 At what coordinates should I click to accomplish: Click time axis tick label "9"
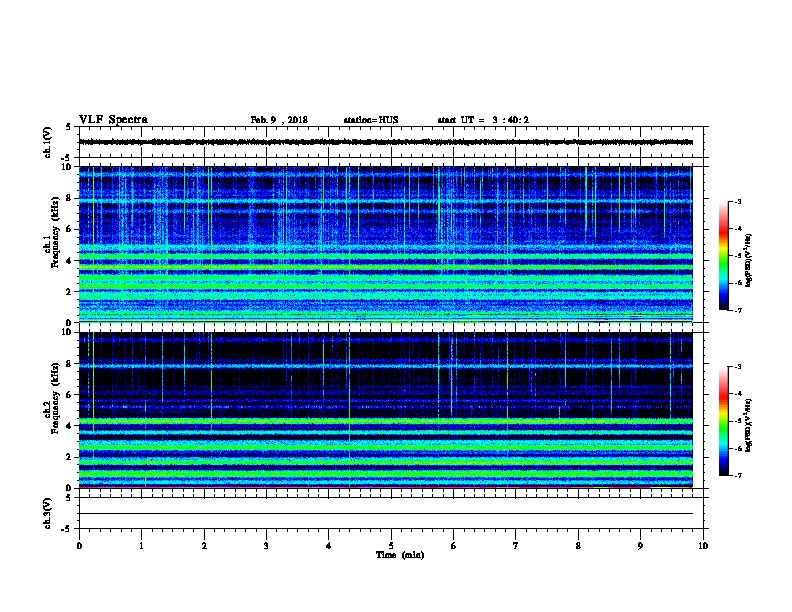pos(640,546)
